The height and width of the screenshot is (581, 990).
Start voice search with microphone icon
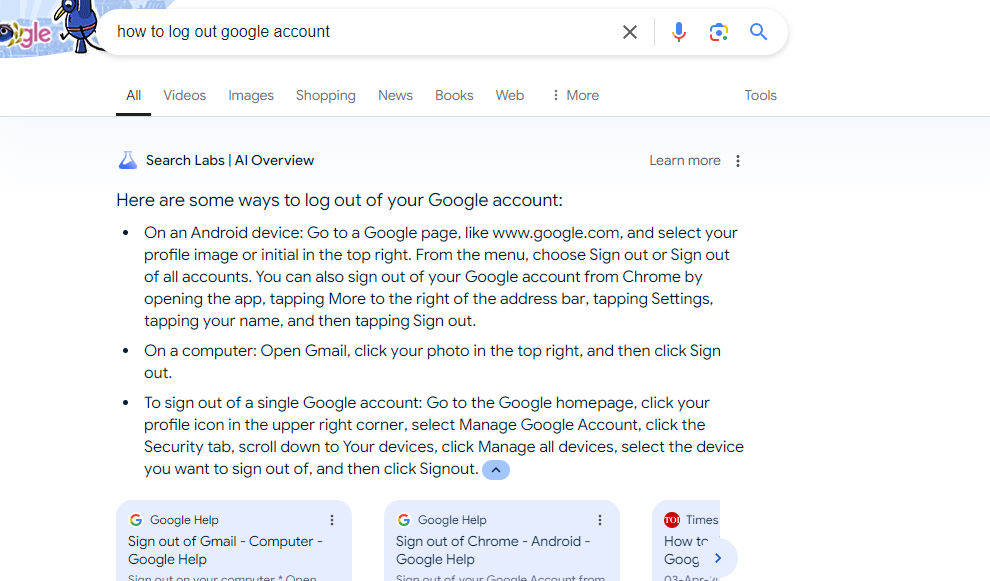point(679,32)
